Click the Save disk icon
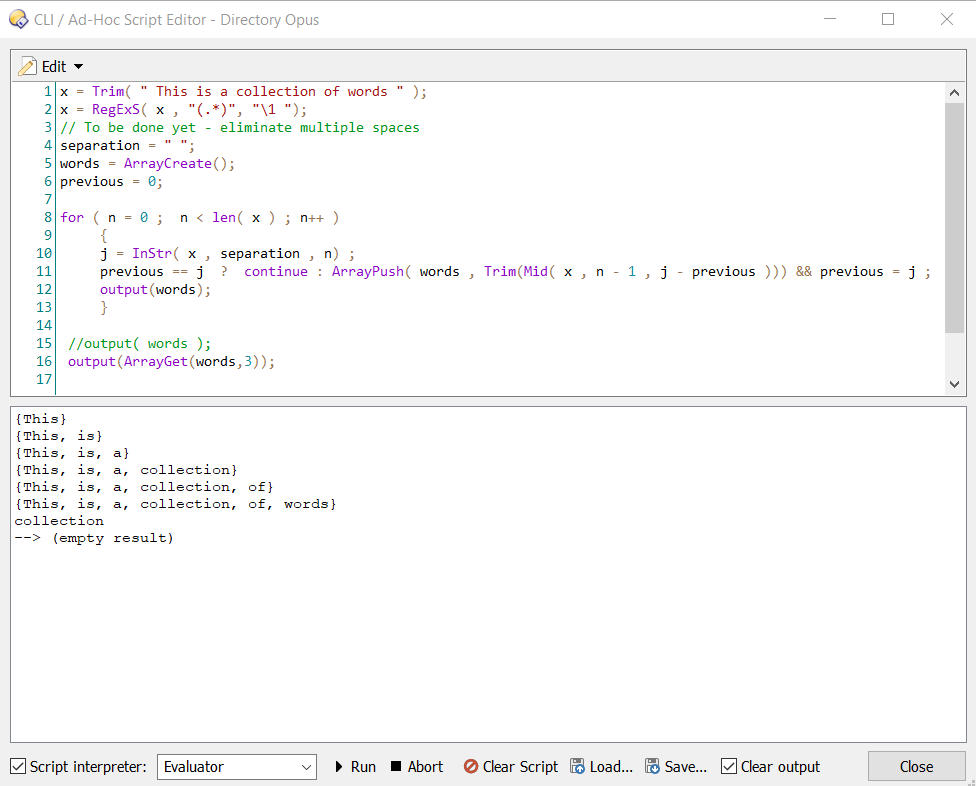The height and width of the screenshot is (786, 976). [x=653, y=767]
